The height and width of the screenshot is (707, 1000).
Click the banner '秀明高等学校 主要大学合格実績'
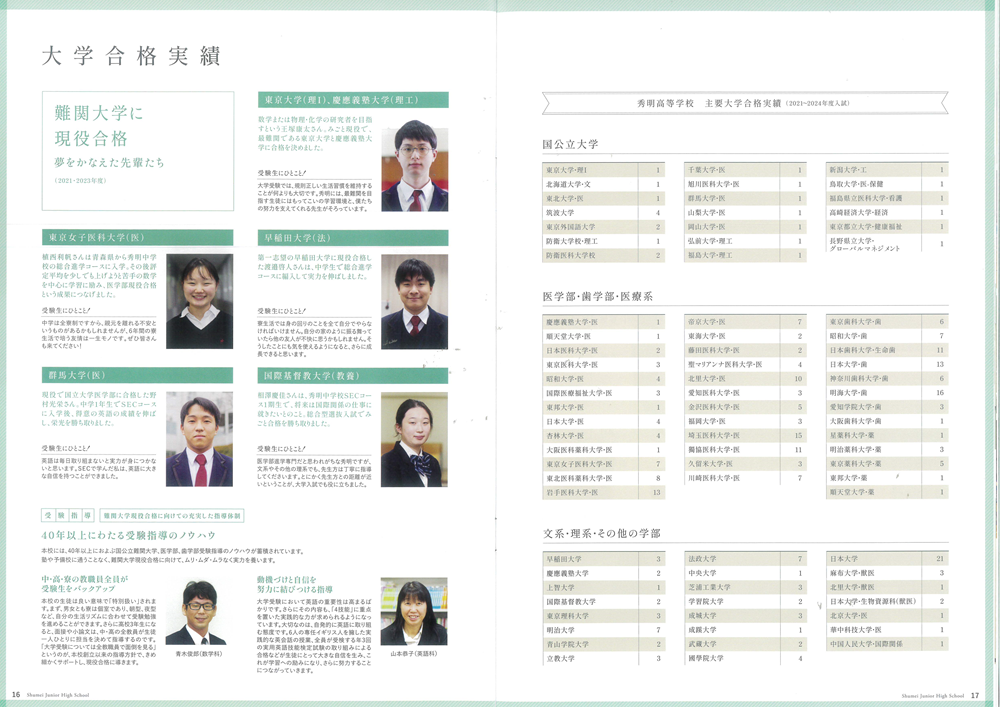point(745,103)
